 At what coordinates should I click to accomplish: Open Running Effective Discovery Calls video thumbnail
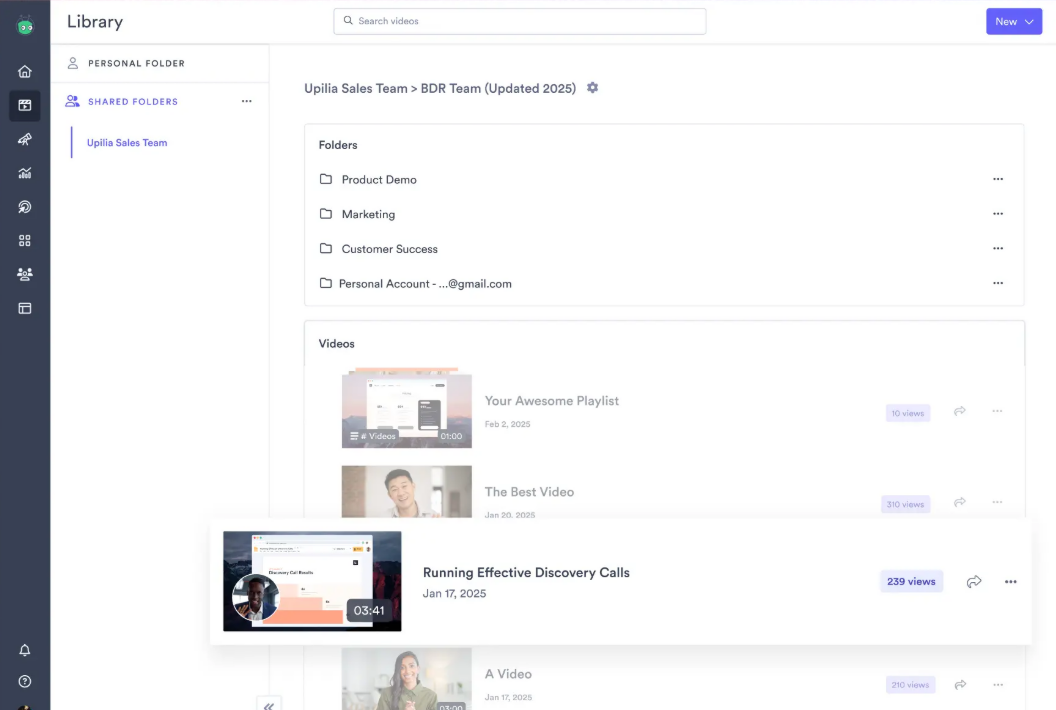click(x=312, y=581)
